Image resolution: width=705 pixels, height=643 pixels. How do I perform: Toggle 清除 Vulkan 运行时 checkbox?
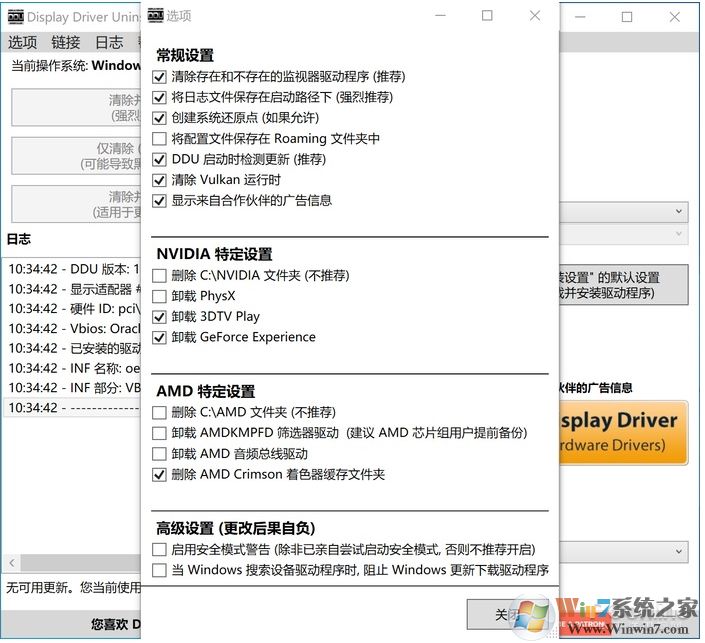(x=159, y=180)
